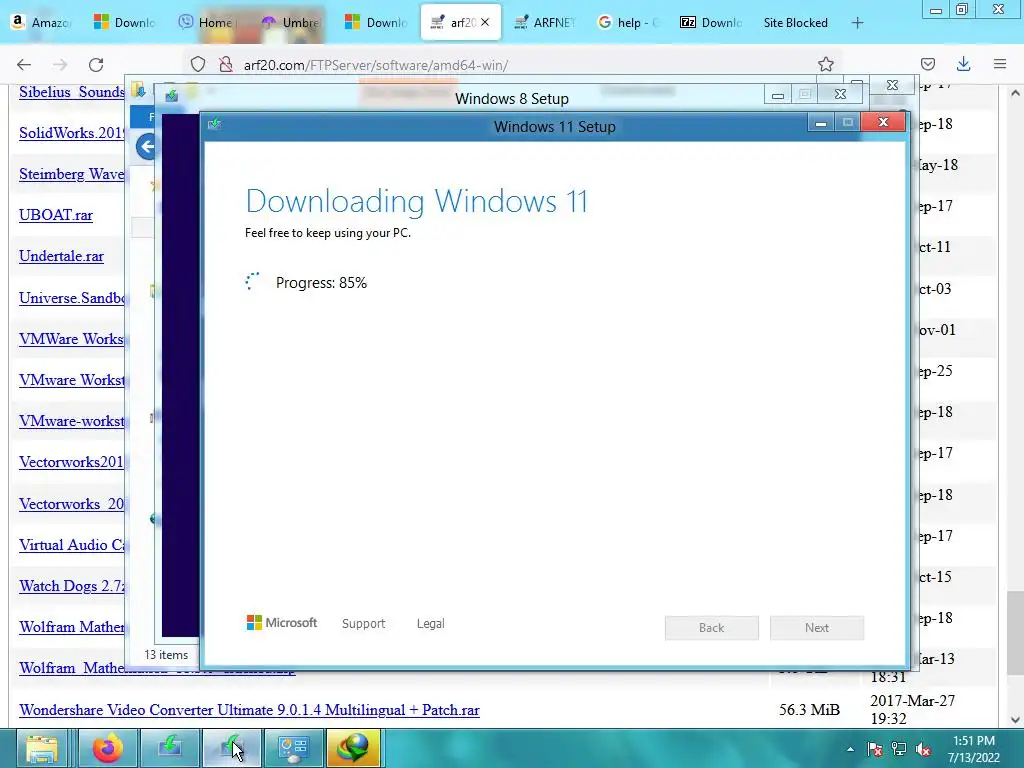Reload the current page
This screenshot has height=768, width=1024.
(x=96, y=64)
